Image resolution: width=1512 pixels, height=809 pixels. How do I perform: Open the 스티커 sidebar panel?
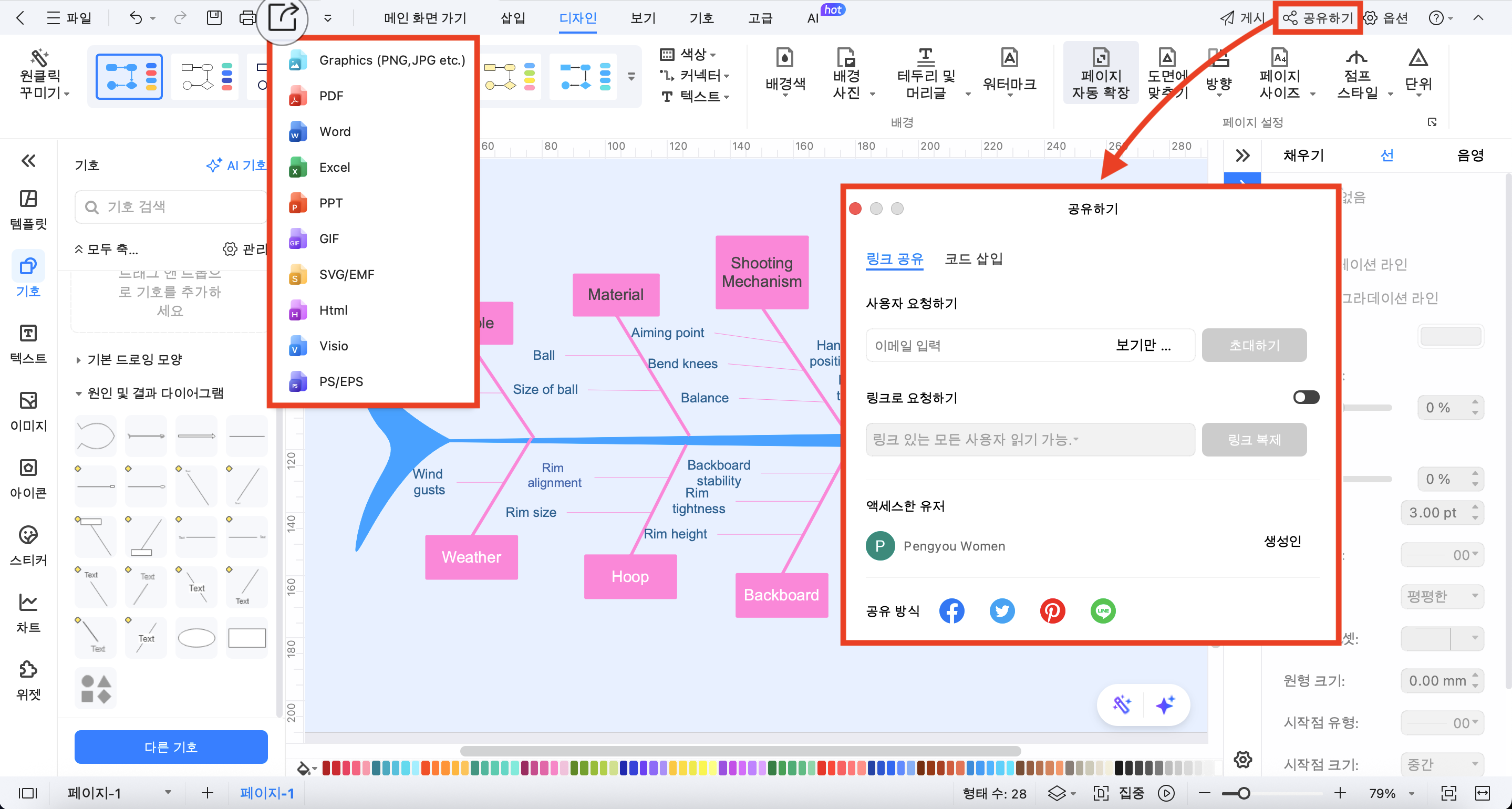tap(28, 546)
